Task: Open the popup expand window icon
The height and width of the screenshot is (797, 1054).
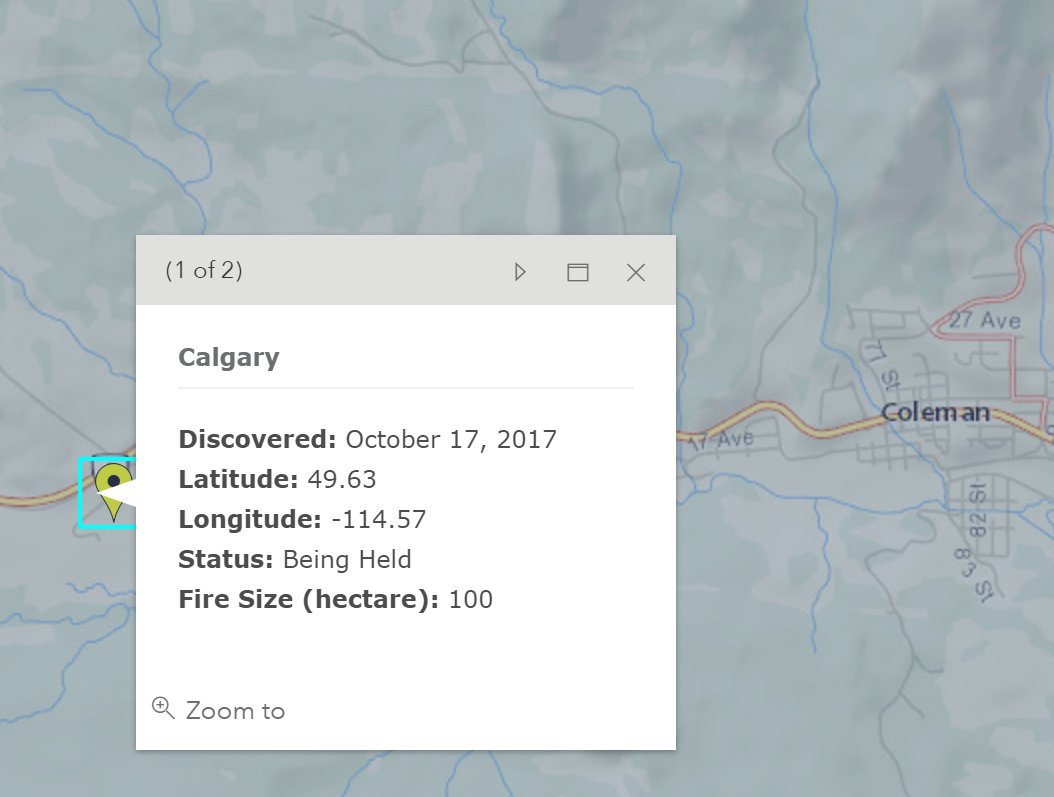Action: (x=577, y=271)
